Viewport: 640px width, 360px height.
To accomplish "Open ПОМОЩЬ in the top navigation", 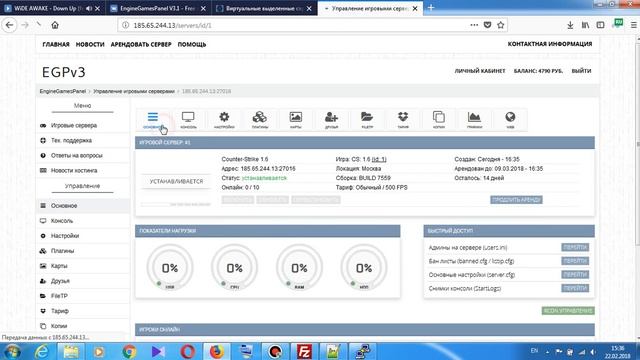I will pyautogui.click(x=192, y=44).
